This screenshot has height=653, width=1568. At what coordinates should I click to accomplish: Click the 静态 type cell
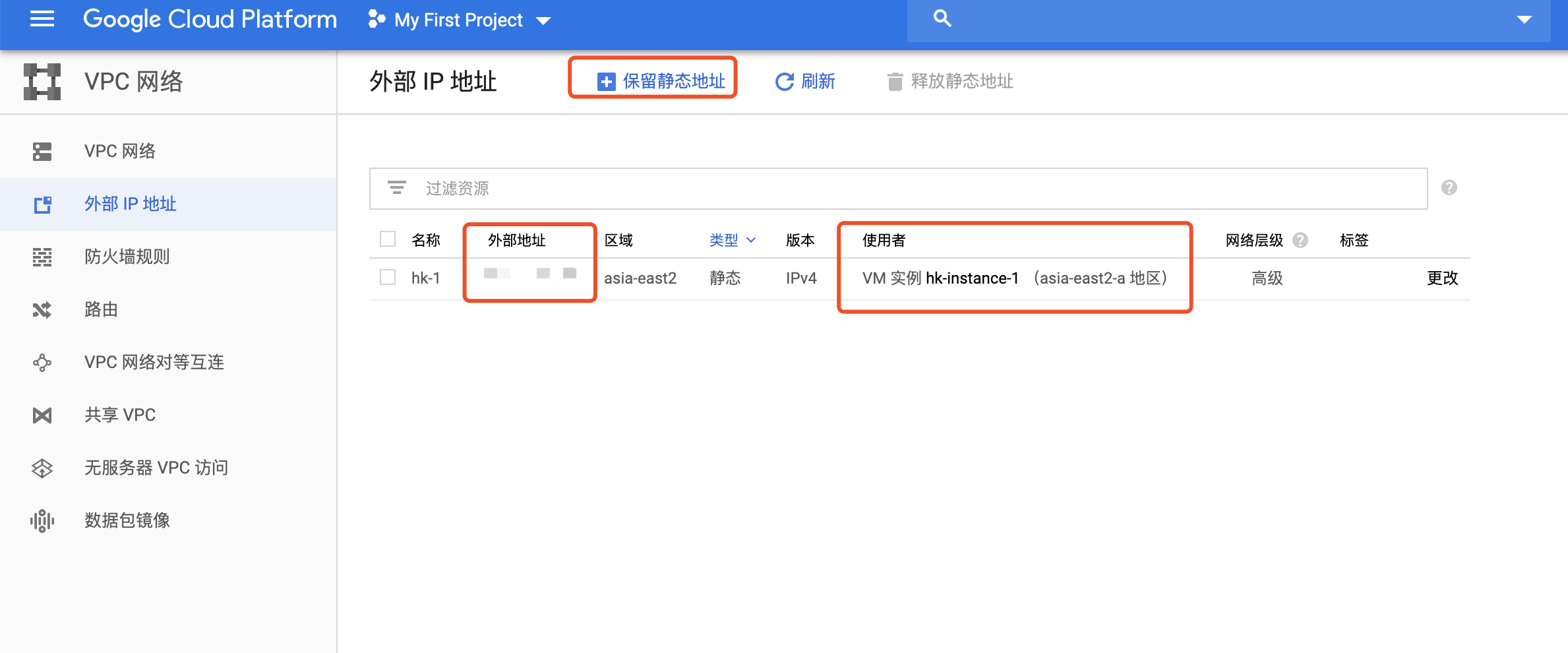point(725,278)
